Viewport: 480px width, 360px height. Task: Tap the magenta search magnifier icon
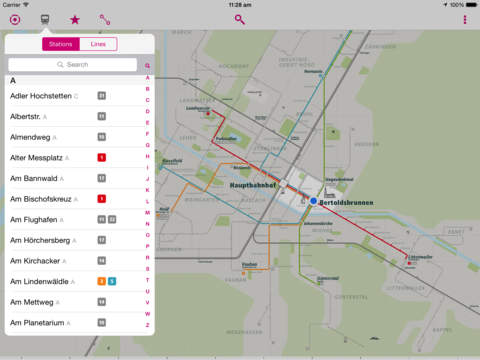click(x=240, y=20)
